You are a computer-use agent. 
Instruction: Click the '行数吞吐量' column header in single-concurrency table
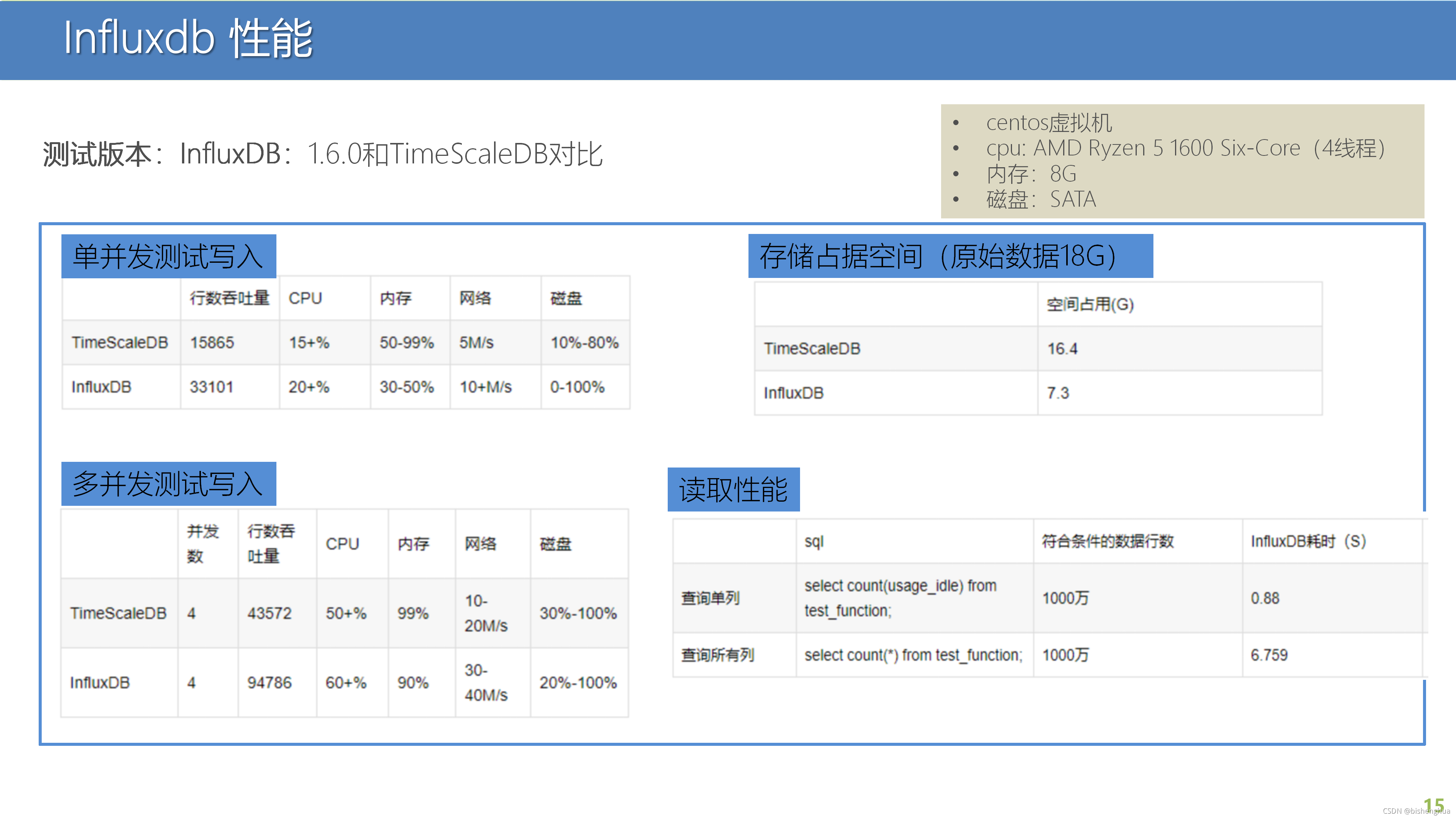pyautogui.click(x=229, y=298)
